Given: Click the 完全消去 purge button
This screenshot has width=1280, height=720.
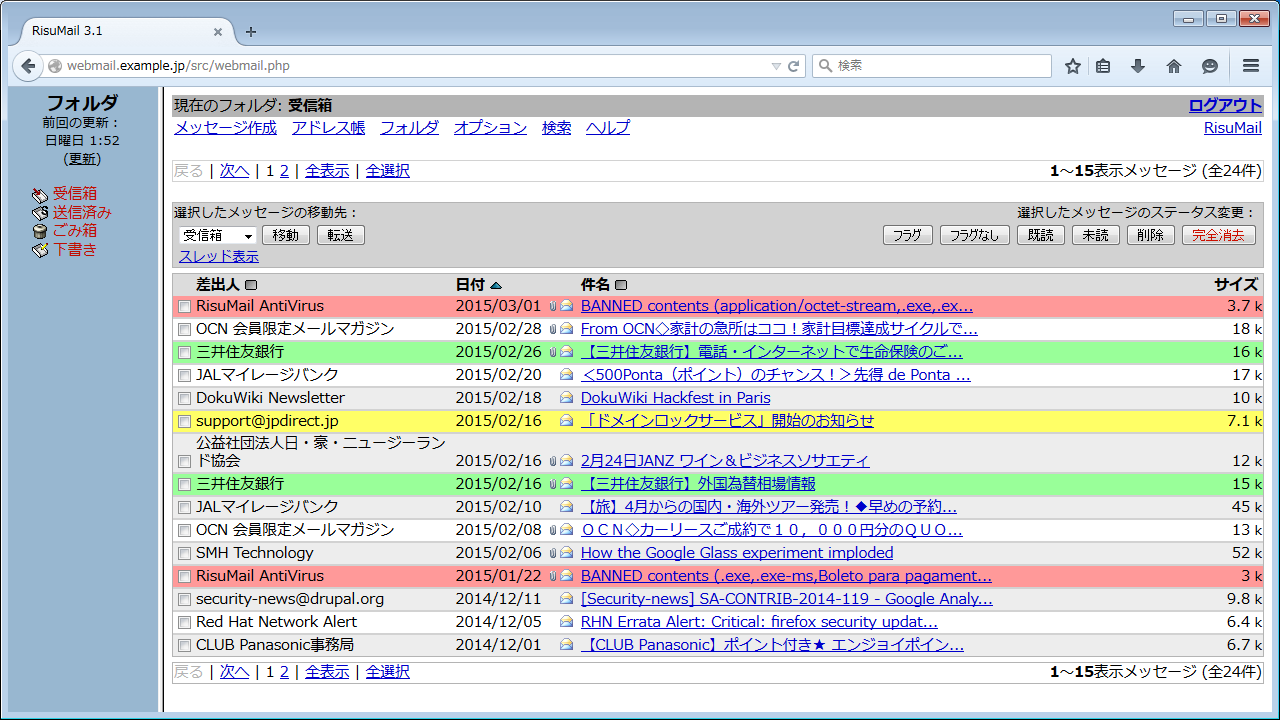Looking at the screenshot, I should coord(1218,235).
